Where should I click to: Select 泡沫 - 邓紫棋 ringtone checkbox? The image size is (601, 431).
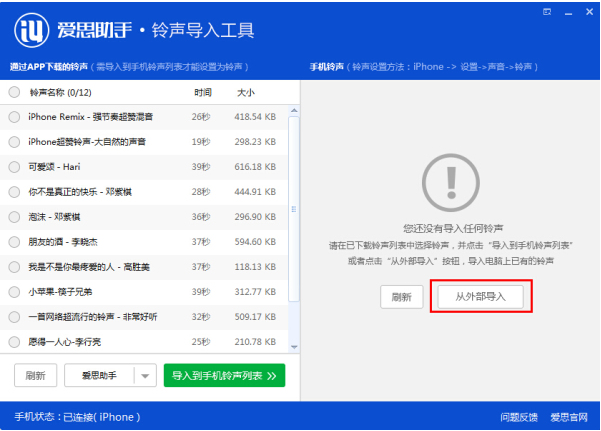tap(14, 217)
